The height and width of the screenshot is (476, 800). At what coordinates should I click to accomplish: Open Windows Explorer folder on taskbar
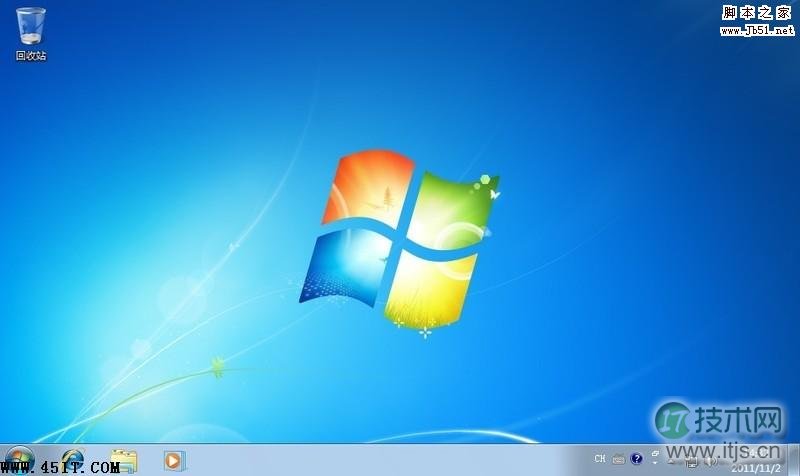[124, 461]
